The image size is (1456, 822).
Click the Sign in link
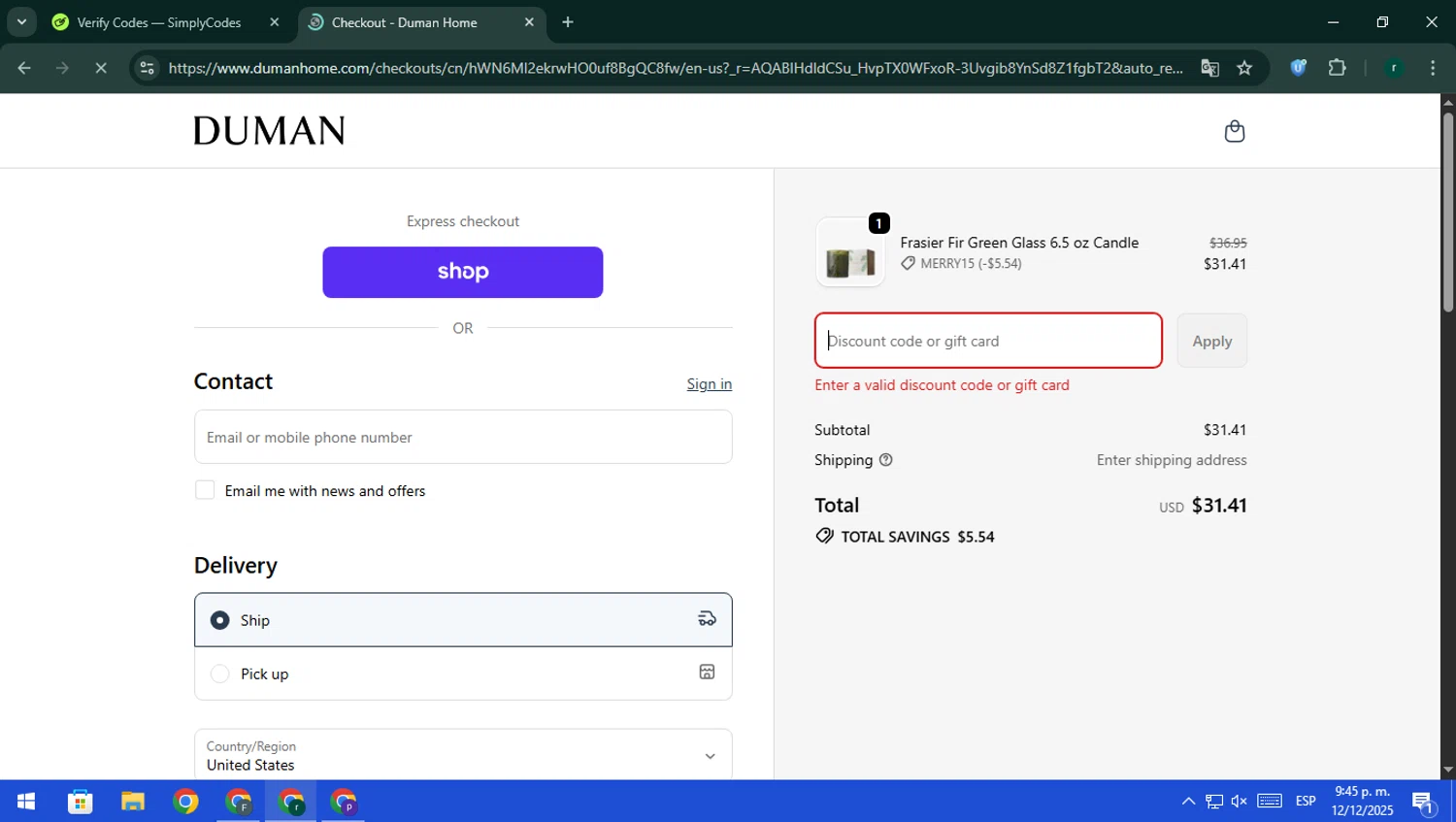tap(710, 384)
